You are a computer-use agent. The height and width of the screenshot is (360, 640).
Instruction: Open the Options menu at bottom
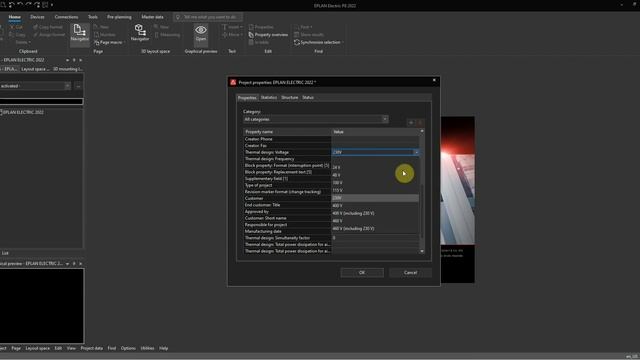128,348
